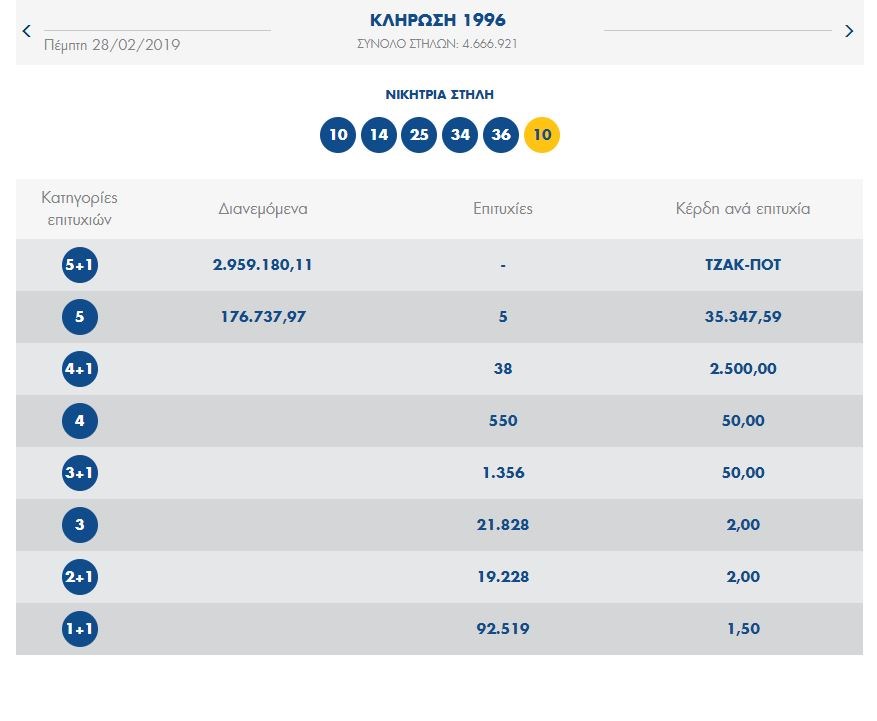Select the winning number 36 ball
Screen dimensions: 877x721
coord(501,135)
